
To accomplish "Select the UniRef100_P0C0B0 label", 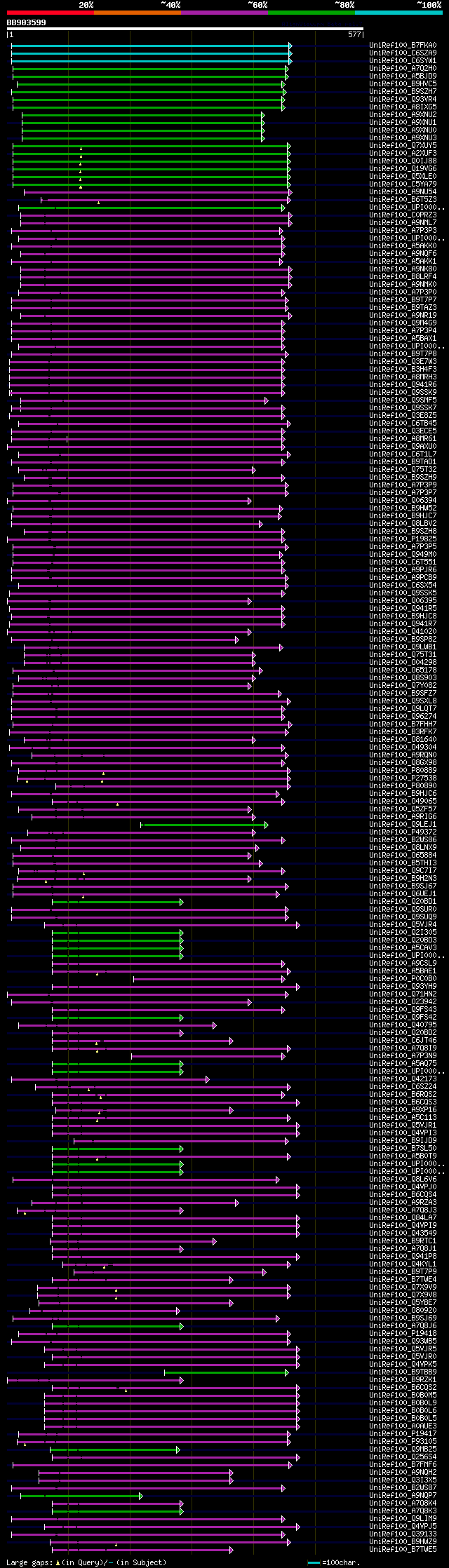I will pyautogui.click(x=403, y=978).
